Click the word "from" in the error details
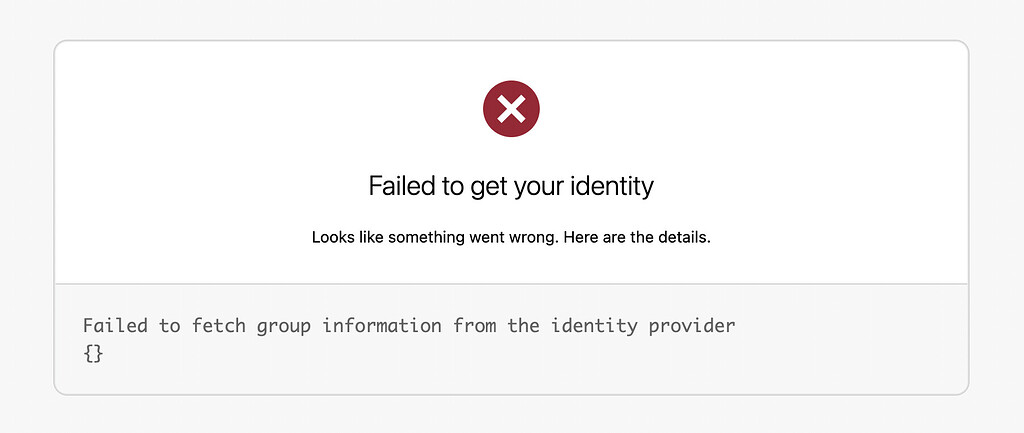Screen dimensions: 1024x433 [x=473, y=326]
